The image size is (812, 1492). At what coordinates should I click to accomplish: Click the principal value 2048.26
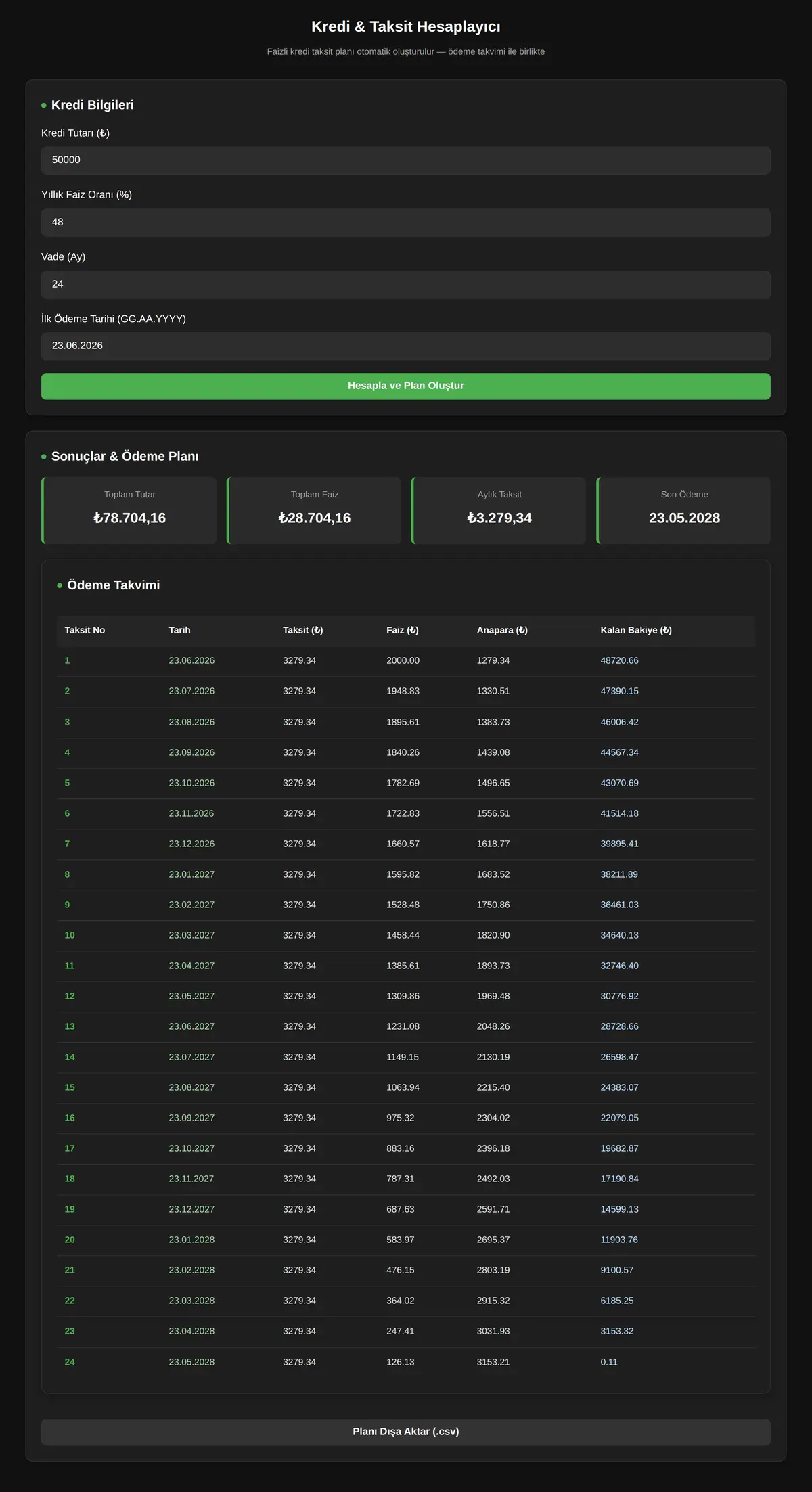[x=493, y=1026]
